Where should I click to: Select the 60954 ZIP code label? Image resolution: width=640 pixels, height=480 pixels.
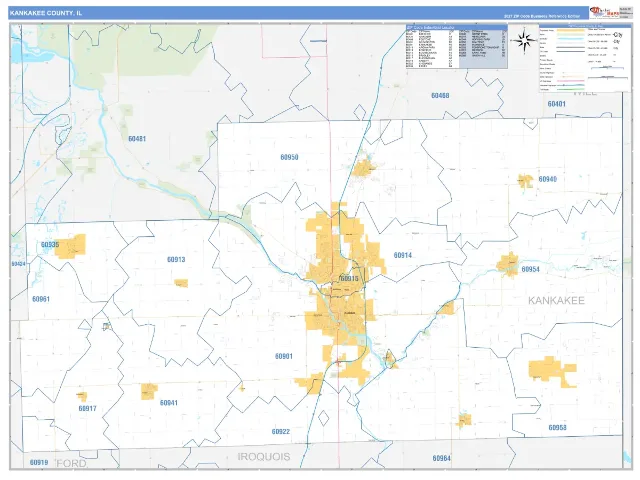(531, 269)
